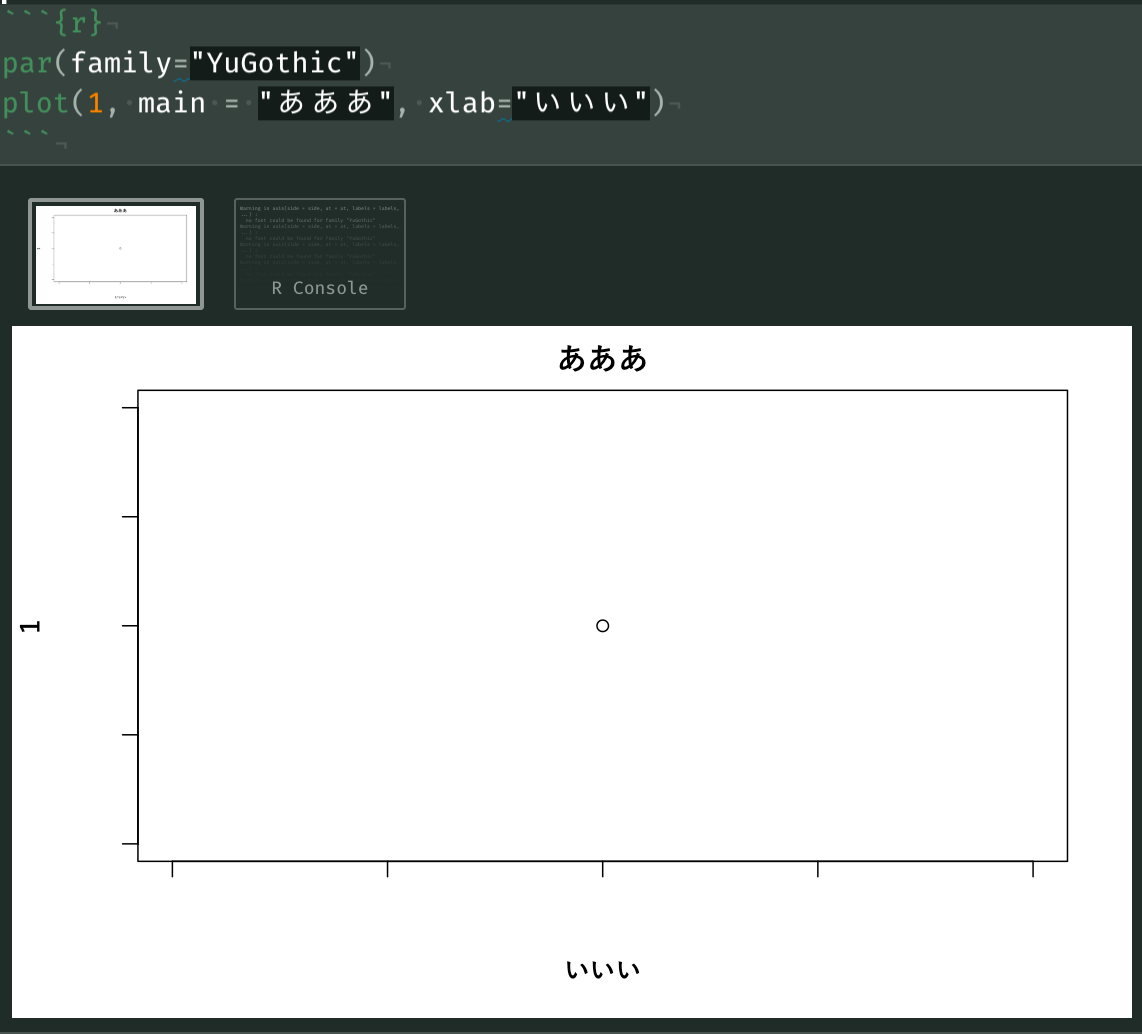The image size is (1142, 1034).
Task: Open the R Console output thumbnail
Action: point(320,254)
